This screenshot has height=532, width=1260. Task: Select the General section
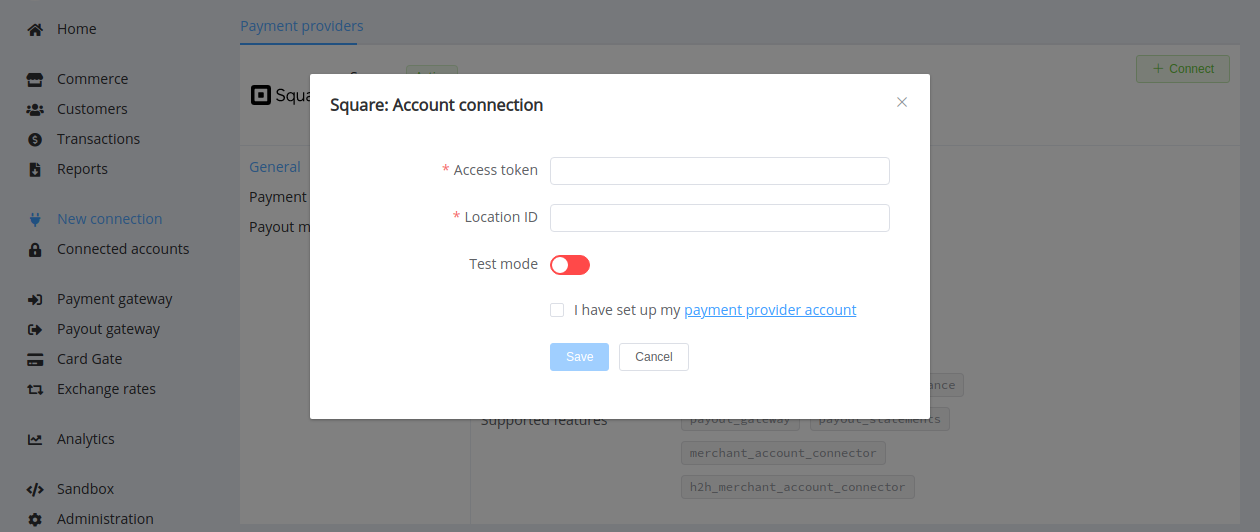click(275, 167)
